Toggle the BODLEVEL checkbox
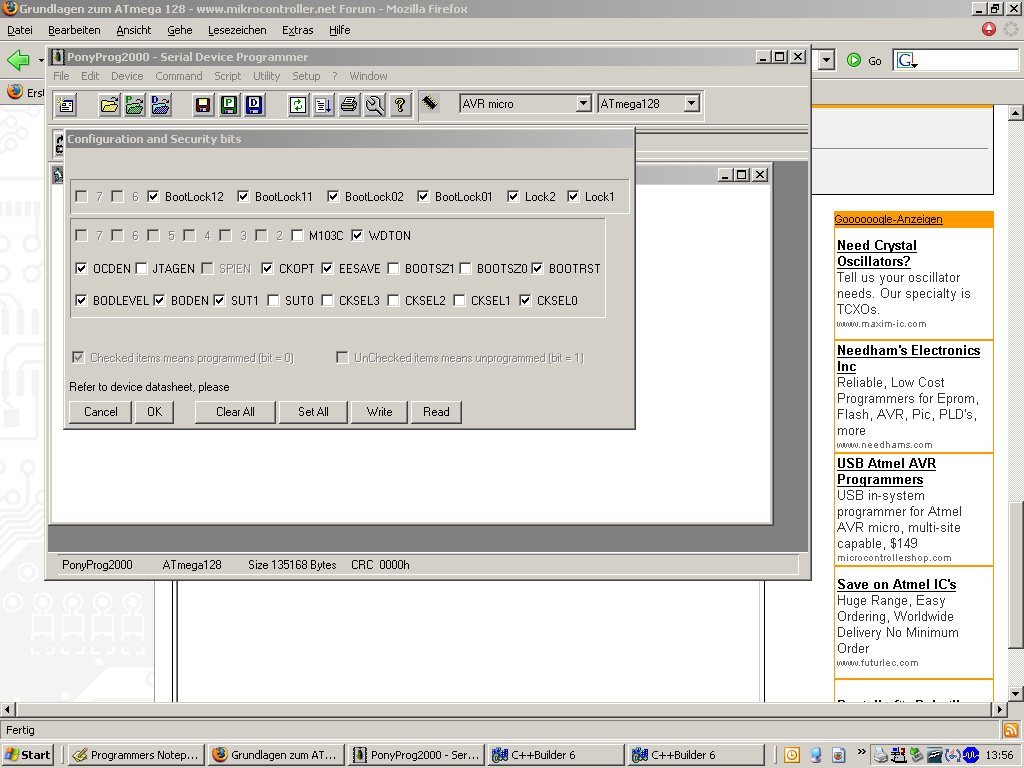 pos(81,300)
